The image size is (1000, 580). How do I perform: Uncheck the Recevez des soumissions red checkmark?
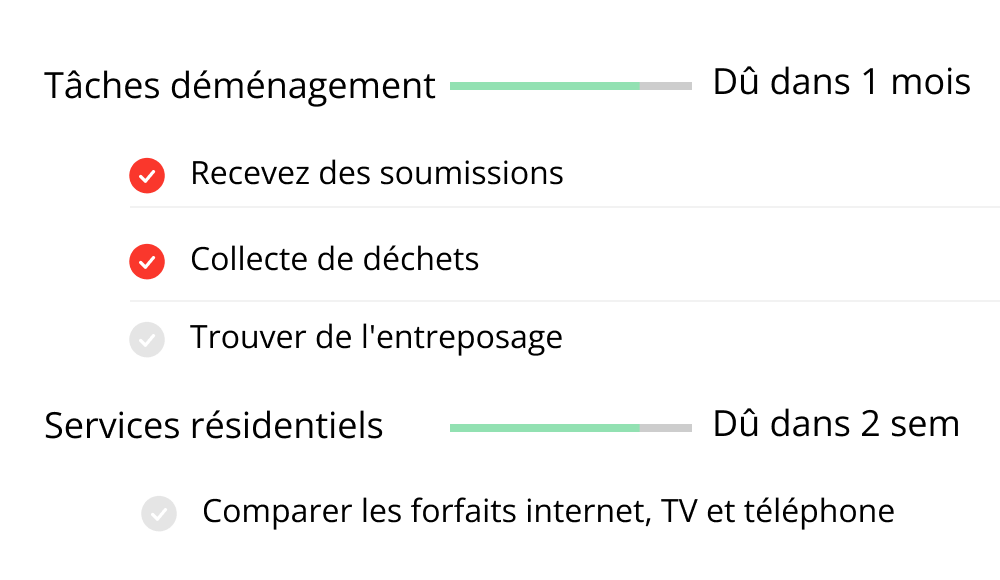tap(147, 175)
